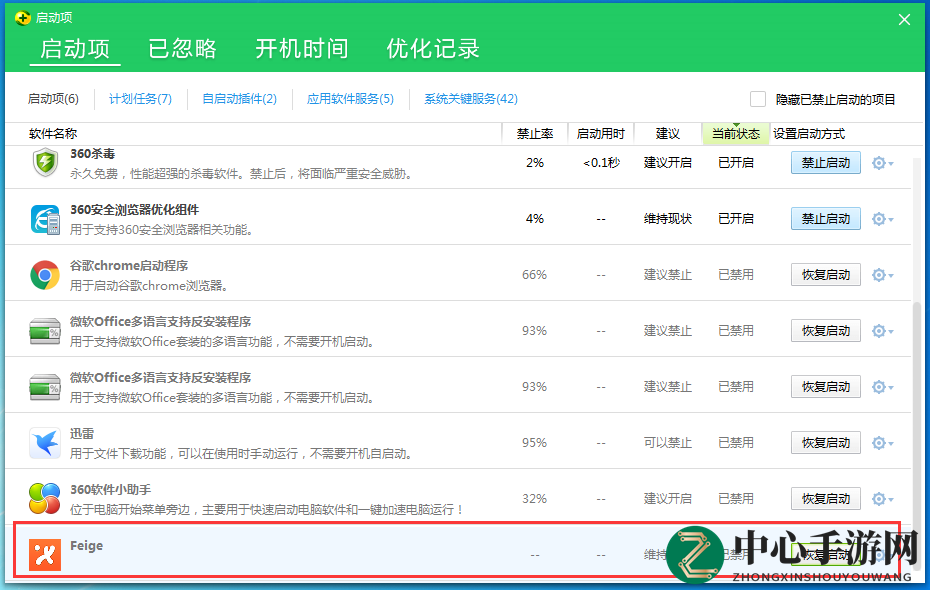Click 谷歌chrome启动程序 name text
The height and width of the screenshot is (590, 930).
pos(129,266)
